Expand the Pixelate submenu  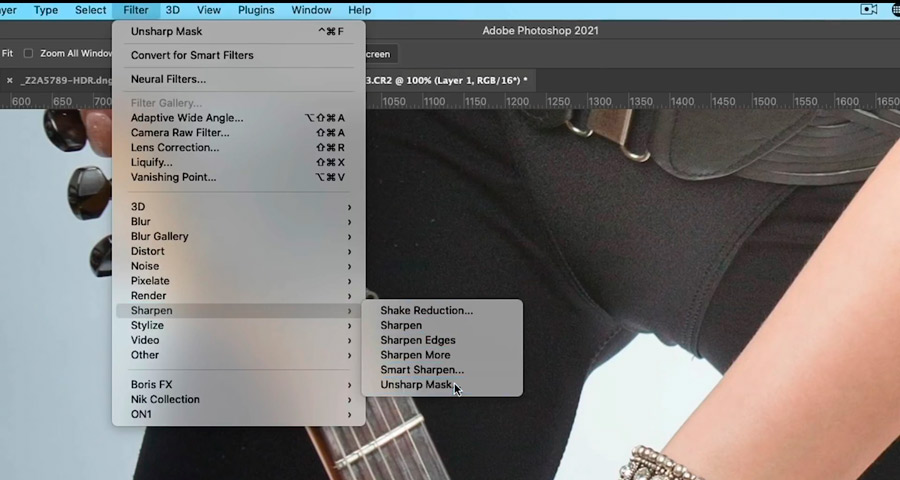click(238, 281)
